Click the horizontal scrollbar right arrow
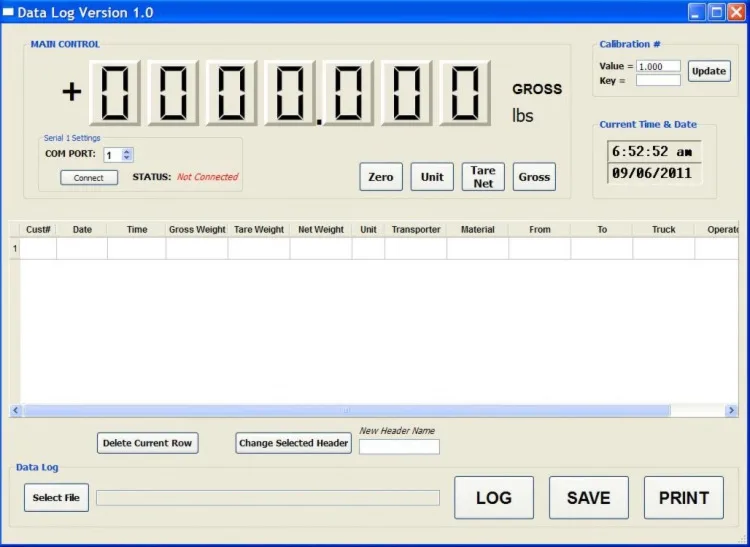Image resolution: width=750 pixels, height=547 pixels. (731, 410)
